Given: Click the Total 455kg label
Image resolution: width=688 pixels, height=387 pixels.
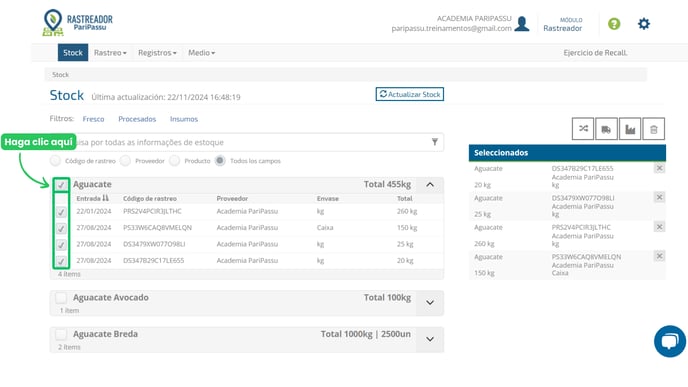Looking at the screenshot, I should [387, 184].
